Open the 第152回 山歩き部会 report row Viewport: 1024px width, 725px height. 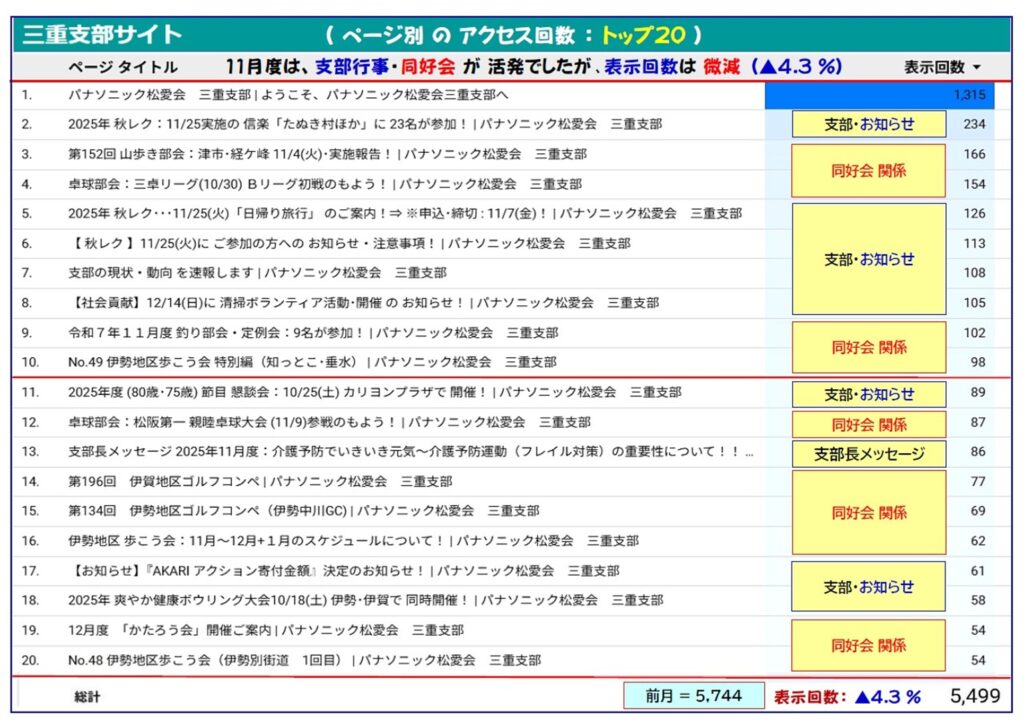(x=327, y=154)
